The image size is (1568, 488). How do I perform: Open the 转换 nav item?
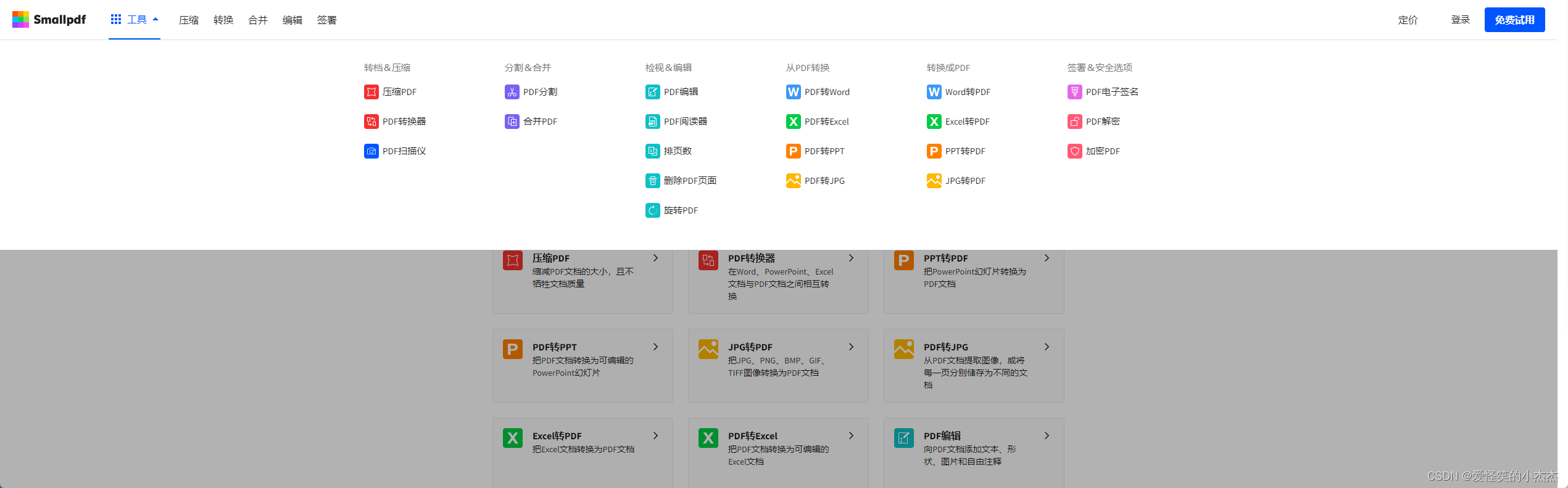(x=223, y=20)
